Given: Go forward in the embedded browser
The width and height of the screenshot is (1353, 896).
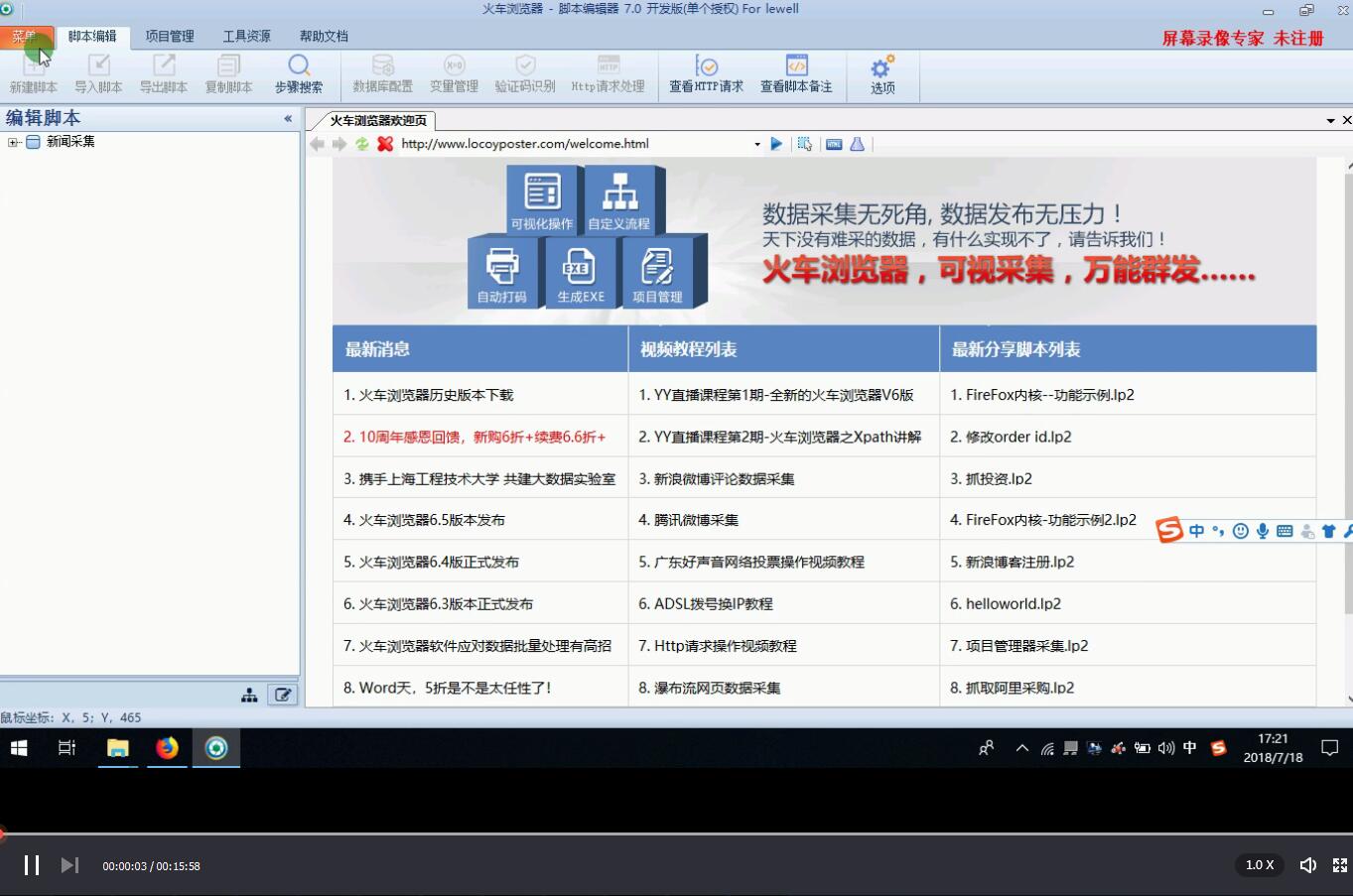Looking at the screenshot, I should pyautogui.click(x=339, y=144).
